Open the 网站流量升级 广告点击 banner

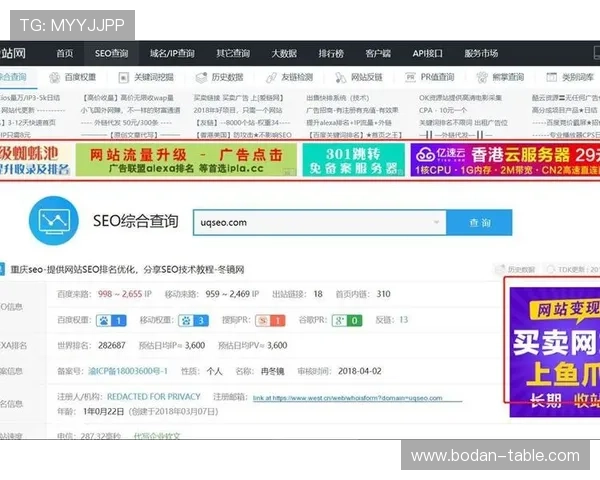[186, 160]
